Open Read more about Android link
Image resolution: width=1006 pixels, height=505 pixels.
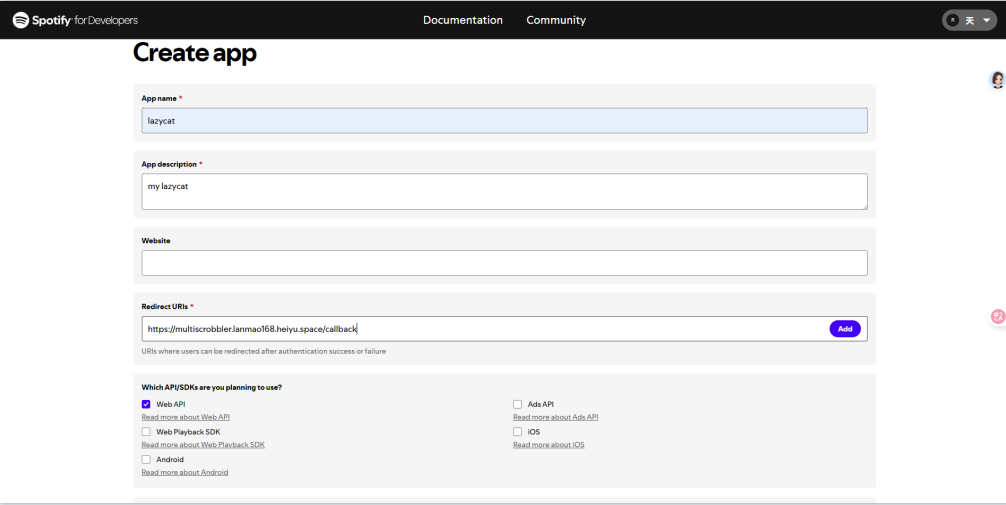(x=185, y=472)
